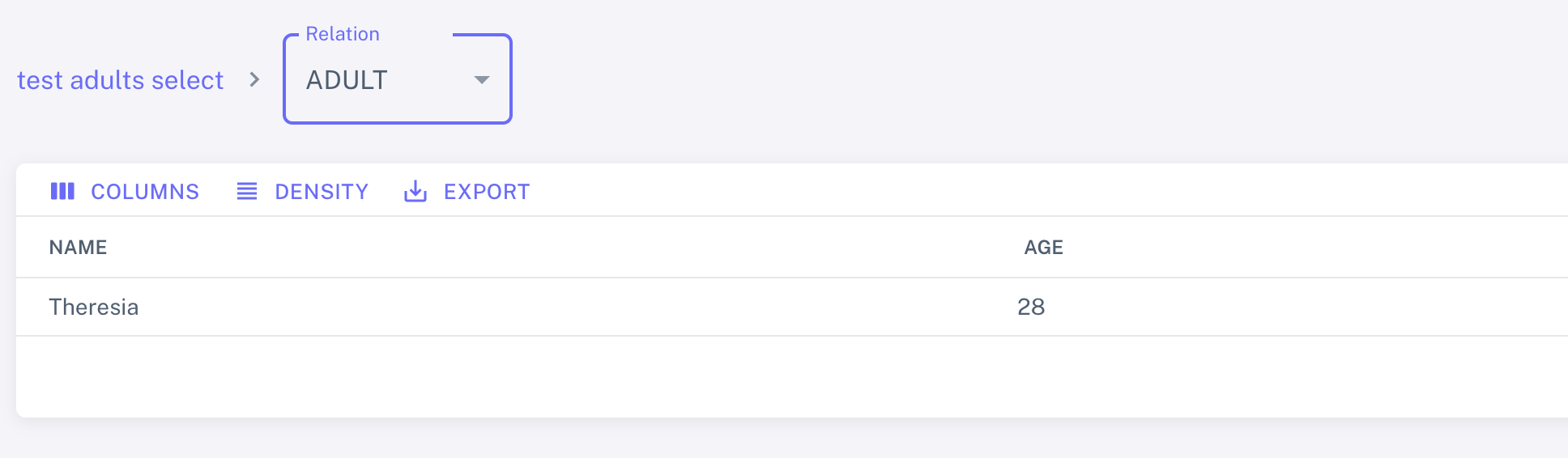
Task: Click the EXPORT button label
Action: pos(487,192)
